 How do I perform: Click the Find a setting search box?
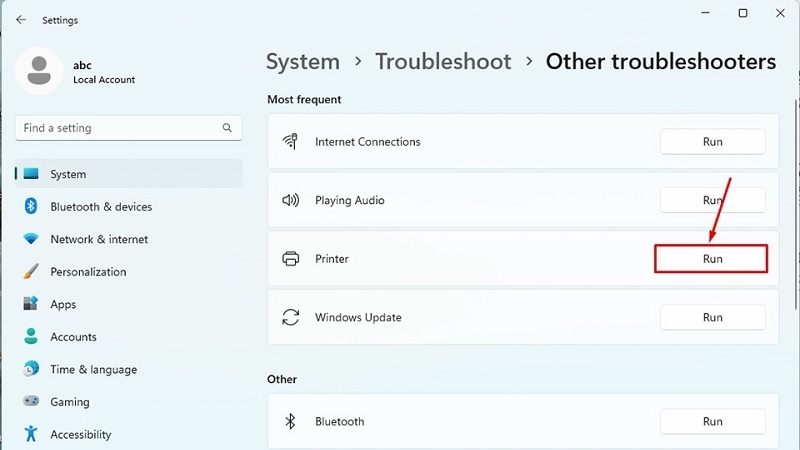129,128
